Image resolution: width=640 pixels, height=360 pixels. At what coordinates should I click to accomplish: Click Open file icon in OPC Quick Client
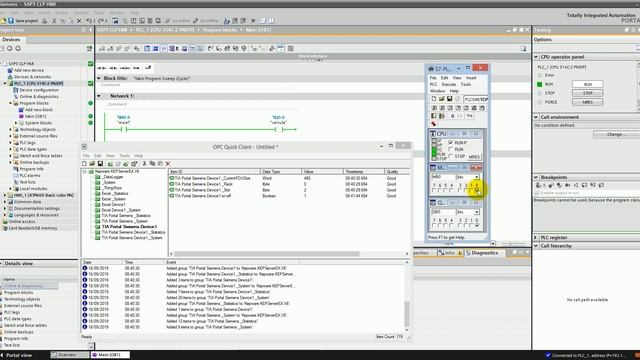pos(92,164)
